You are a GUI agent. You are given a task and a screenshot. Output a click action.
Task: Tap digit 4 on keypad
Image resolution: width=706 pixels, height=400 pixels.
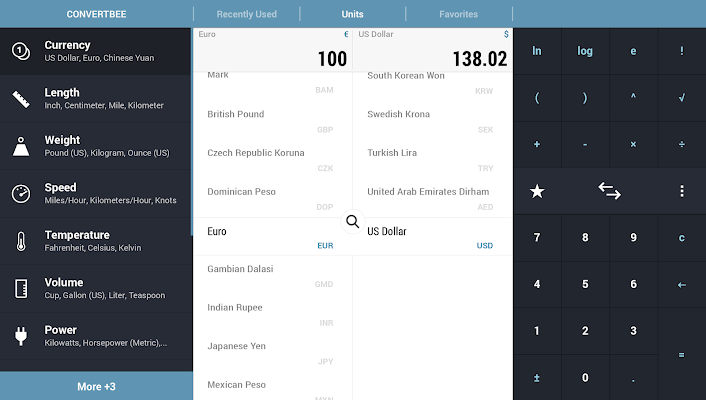(537, 285)
